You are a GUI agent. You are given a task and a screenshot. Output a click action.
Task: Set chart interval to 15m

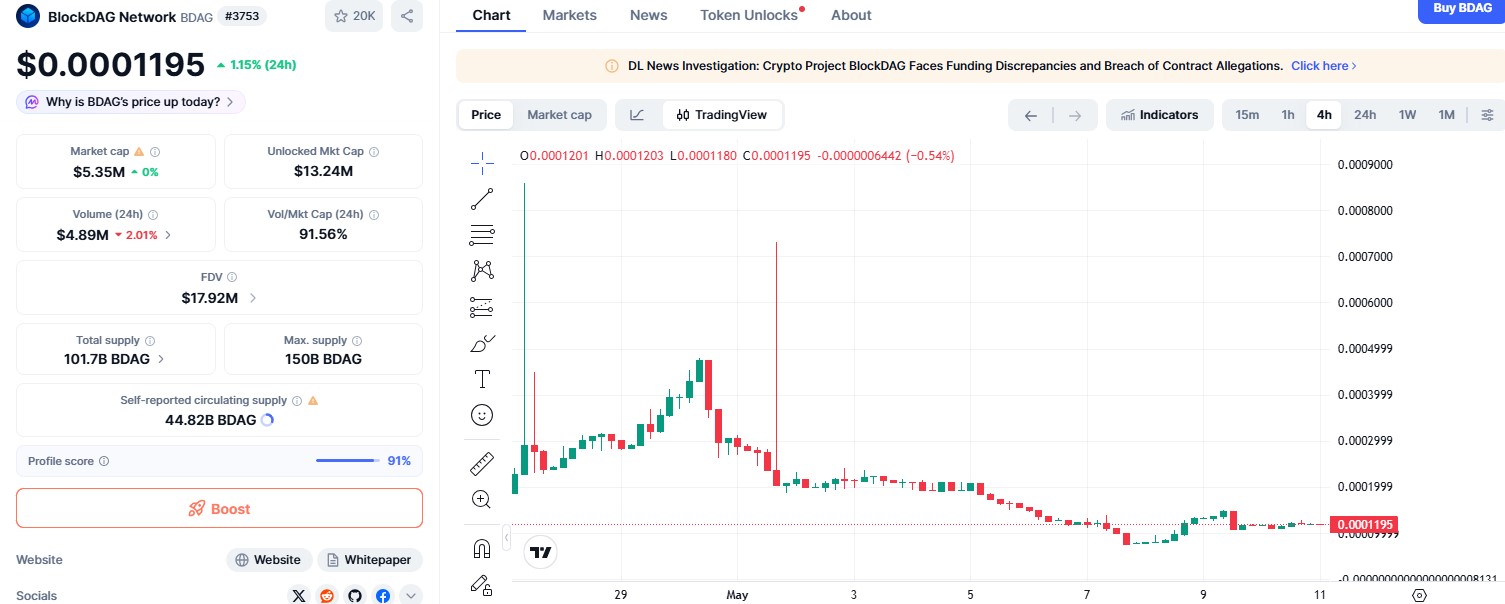(1247, 115)
